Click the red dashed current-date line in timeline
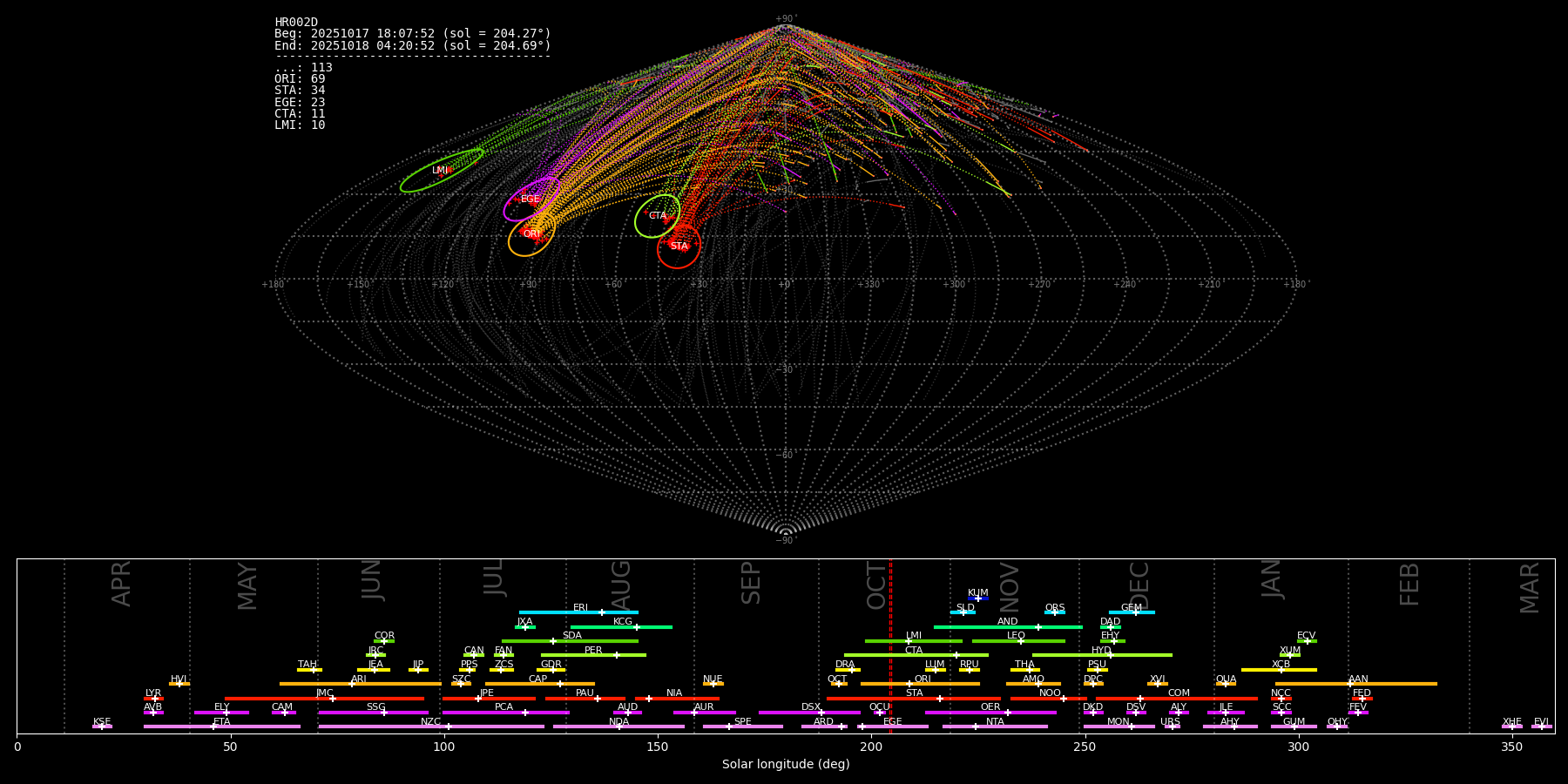1568x784 pixels. tap(890, 645)
